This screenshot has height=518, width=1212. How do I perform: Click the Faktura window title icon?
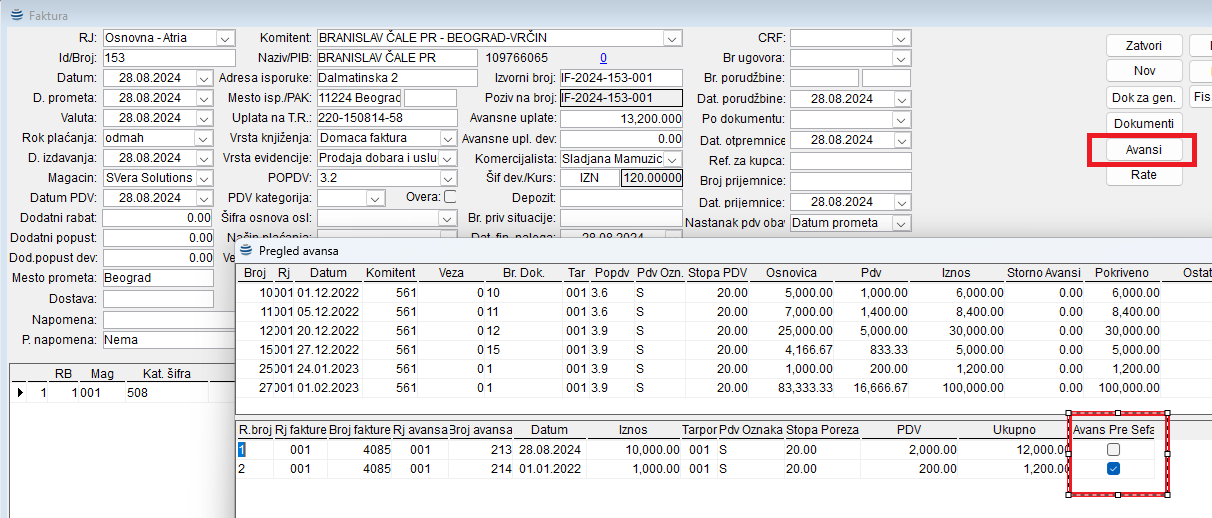(x=15, y=17)
